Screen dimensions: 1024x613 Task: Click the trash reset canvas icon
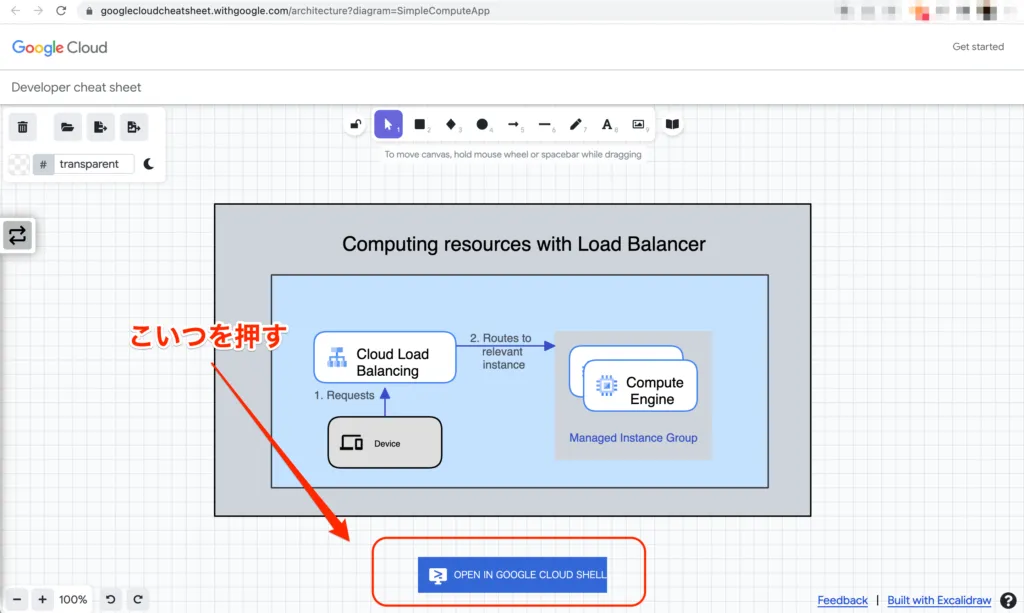tap(23, 127)
